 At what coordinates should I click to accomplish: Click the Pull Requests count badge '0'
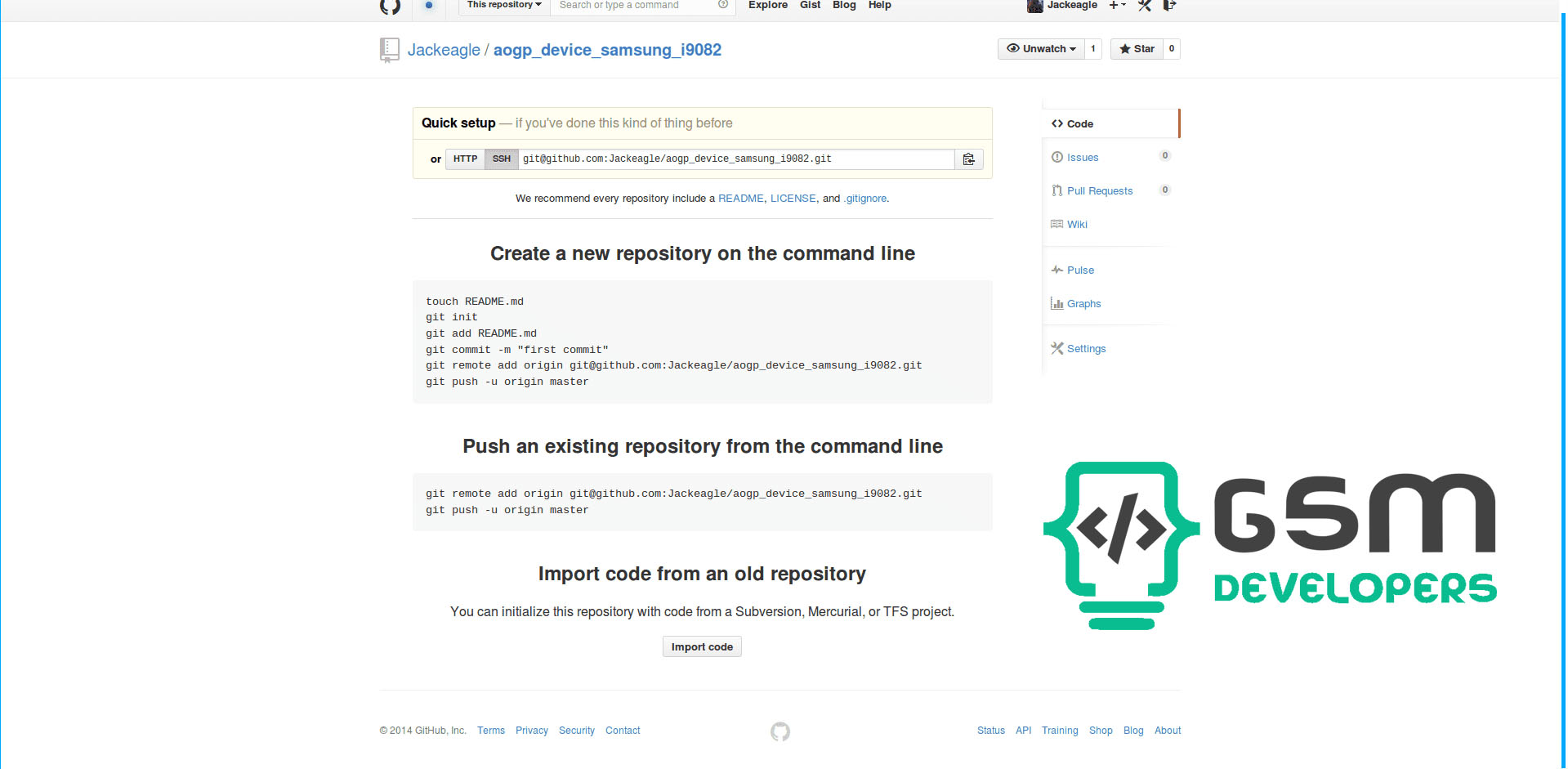coord(1165,190)
